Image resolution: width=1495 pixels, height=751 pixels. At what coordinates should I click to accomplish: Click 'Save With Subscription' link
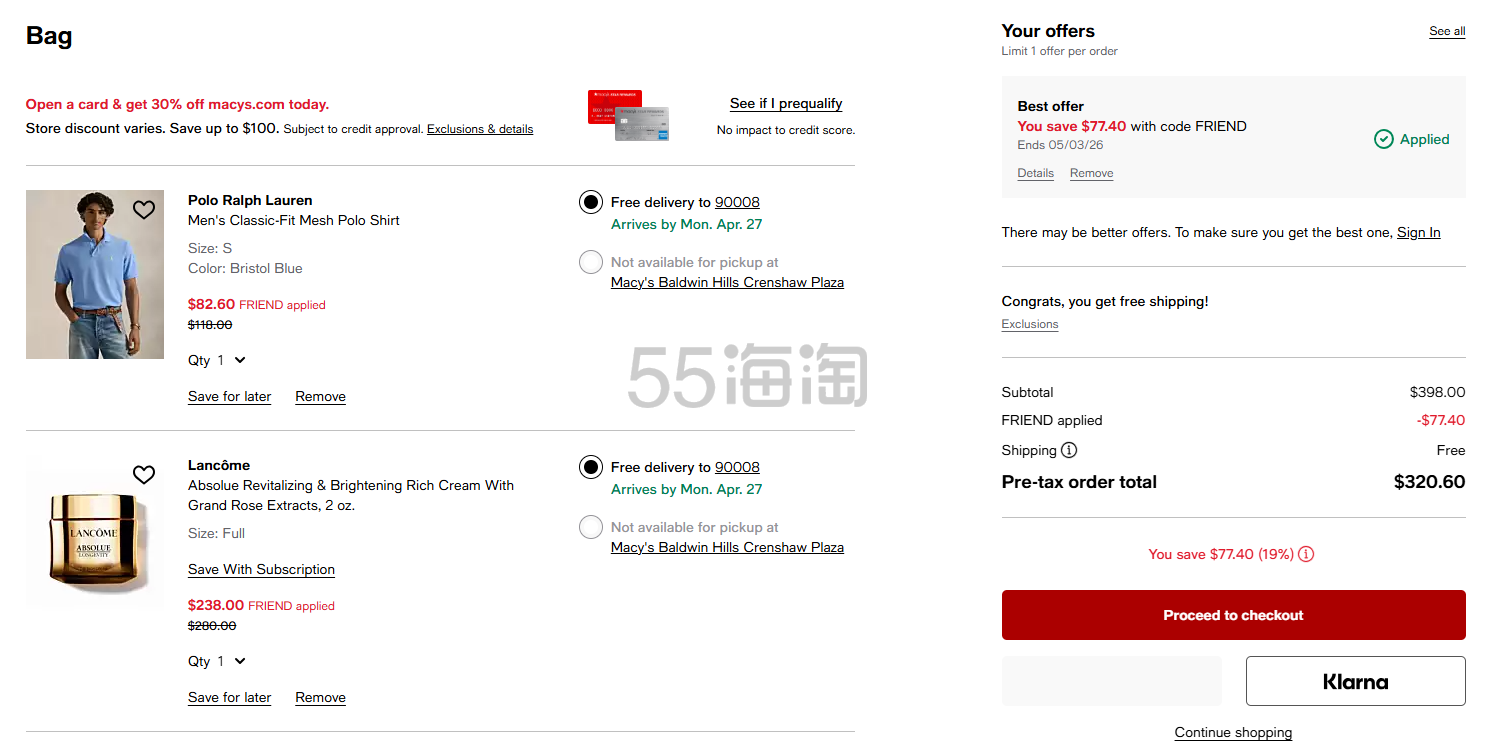coord(261,569)
